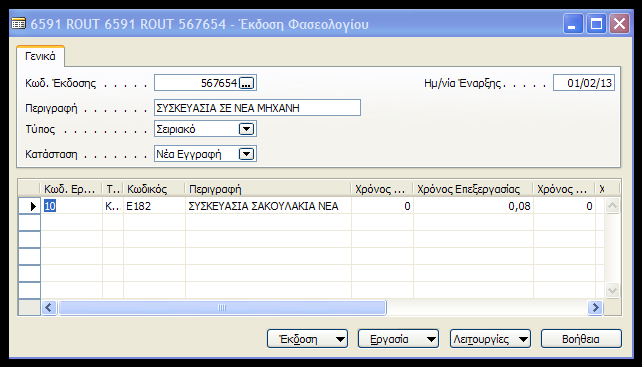Screen dimensions: 642x367
Task: Select the E182 code cell
Action: coord(154,206)
